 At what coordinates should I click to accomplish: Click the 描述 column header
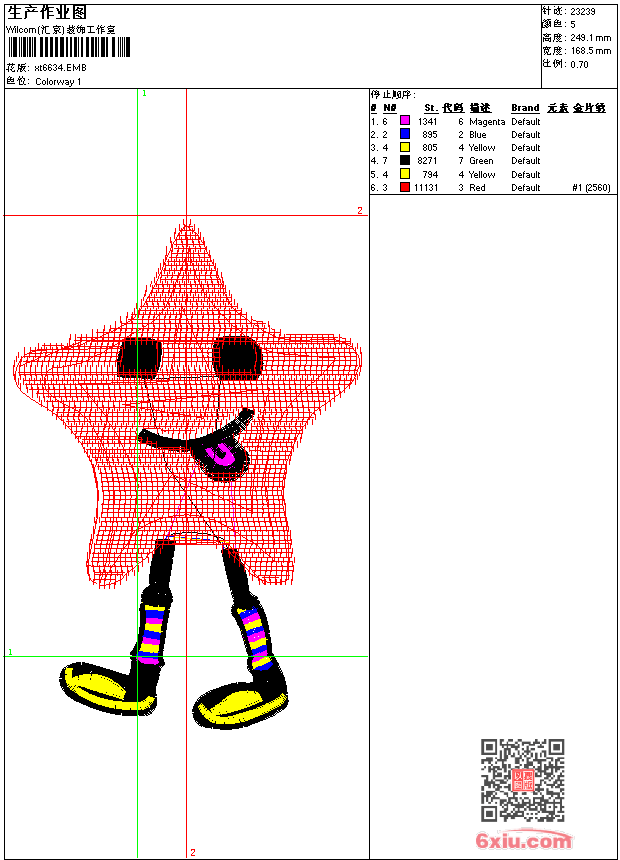(480, 108)
